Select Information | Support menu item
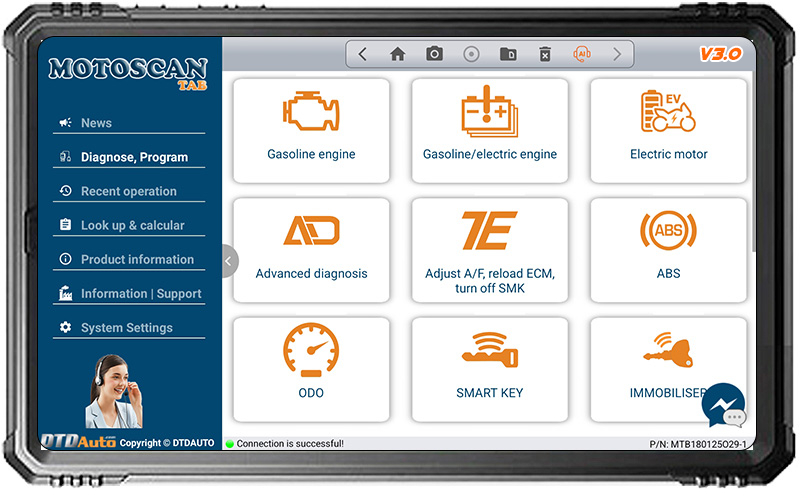This screenshot has width=800, height=489. click(129, 294)
